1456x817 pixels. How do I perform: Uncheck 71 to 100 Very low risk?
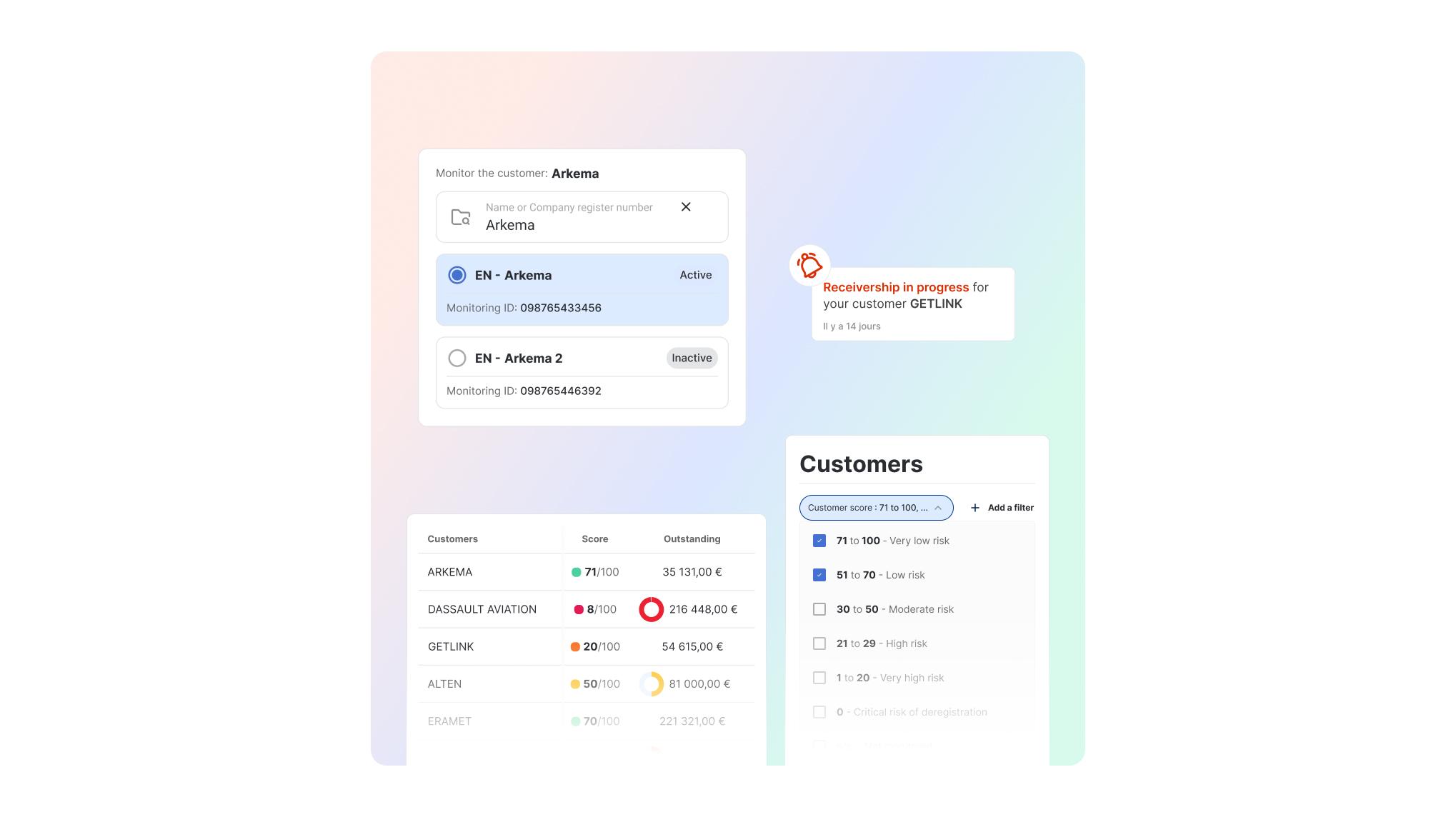pyautogui.click(x=819, y=541)
